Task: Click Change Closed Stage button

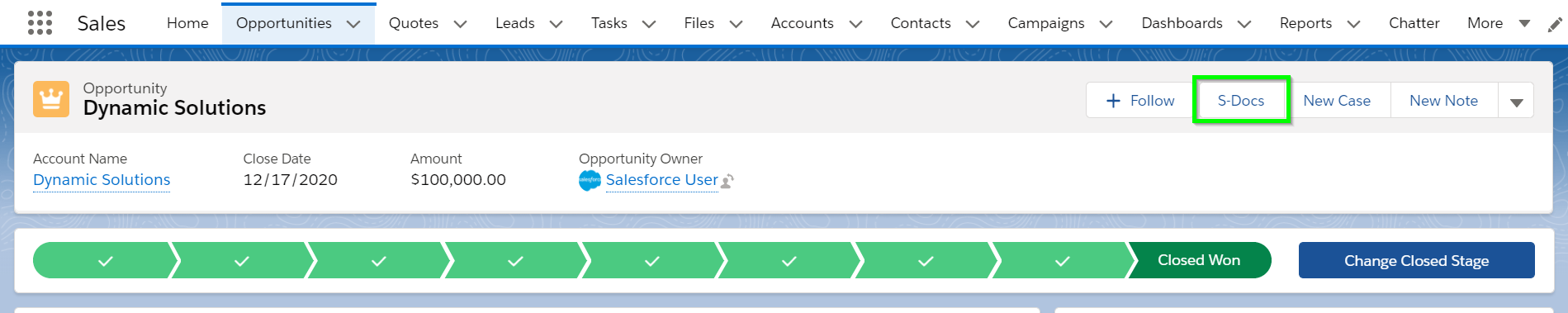Action: coord(1416,260)
